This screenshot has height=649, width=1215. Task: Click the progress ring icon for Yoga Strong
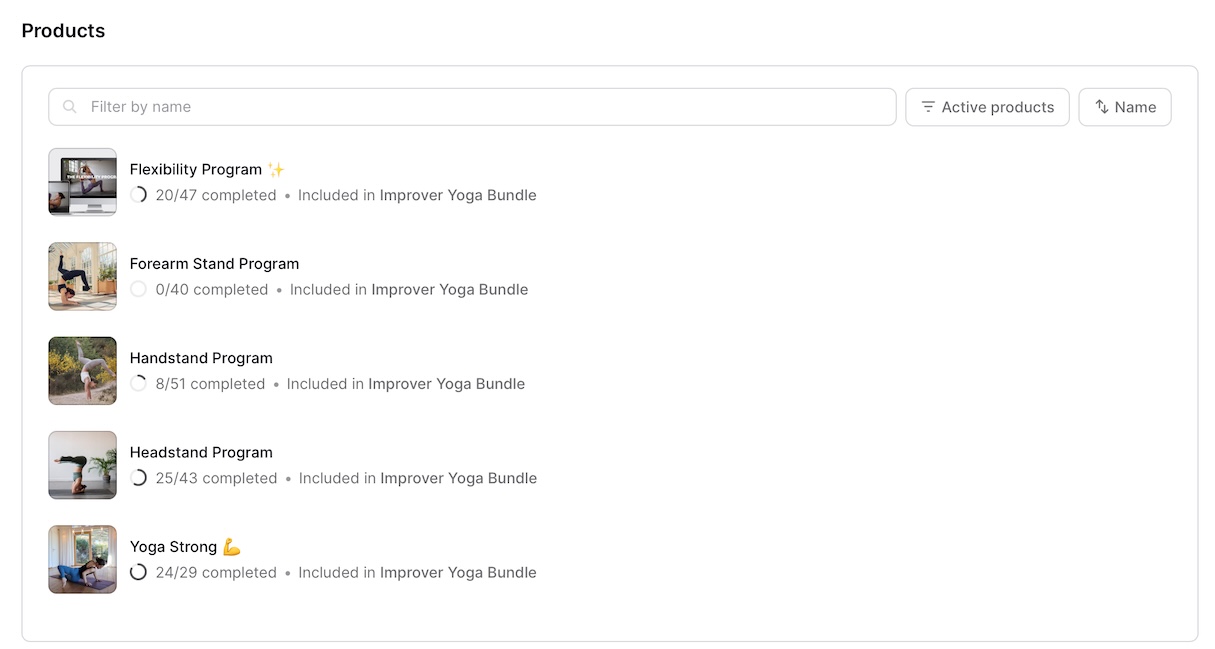click(139, 573)
